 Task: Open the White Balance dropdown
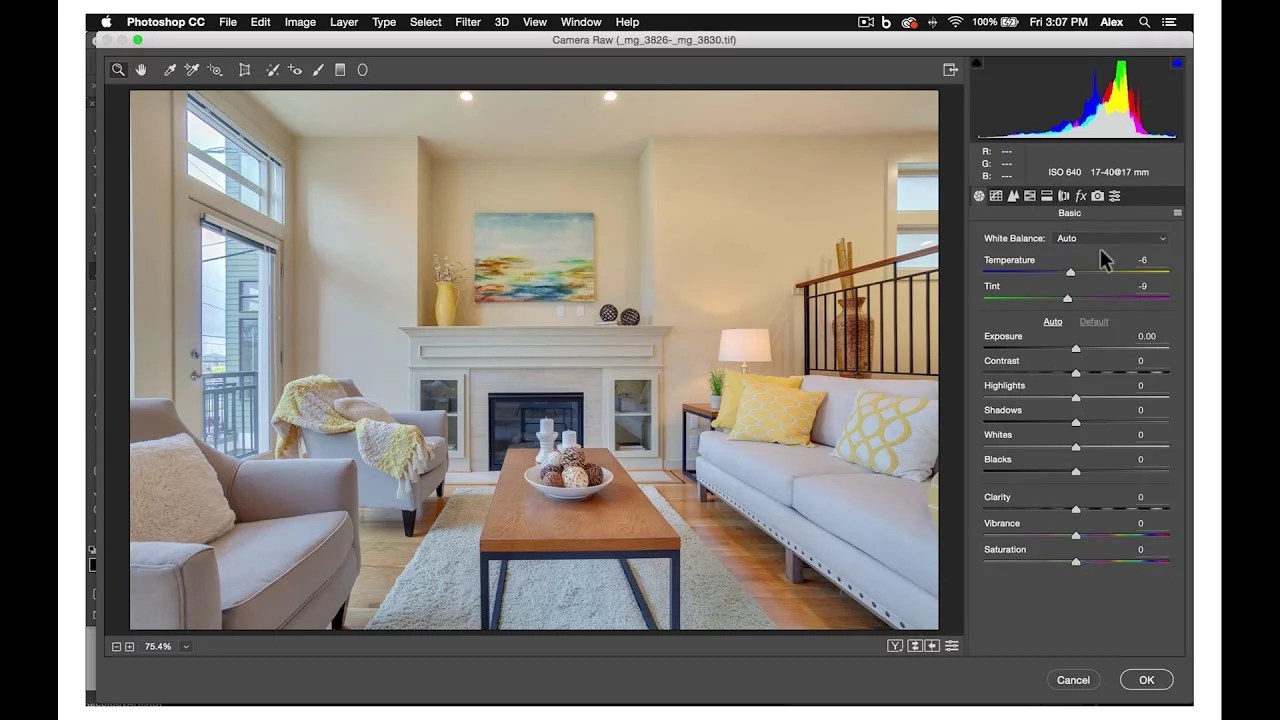pyautogui.click(x=1110, y=238)
